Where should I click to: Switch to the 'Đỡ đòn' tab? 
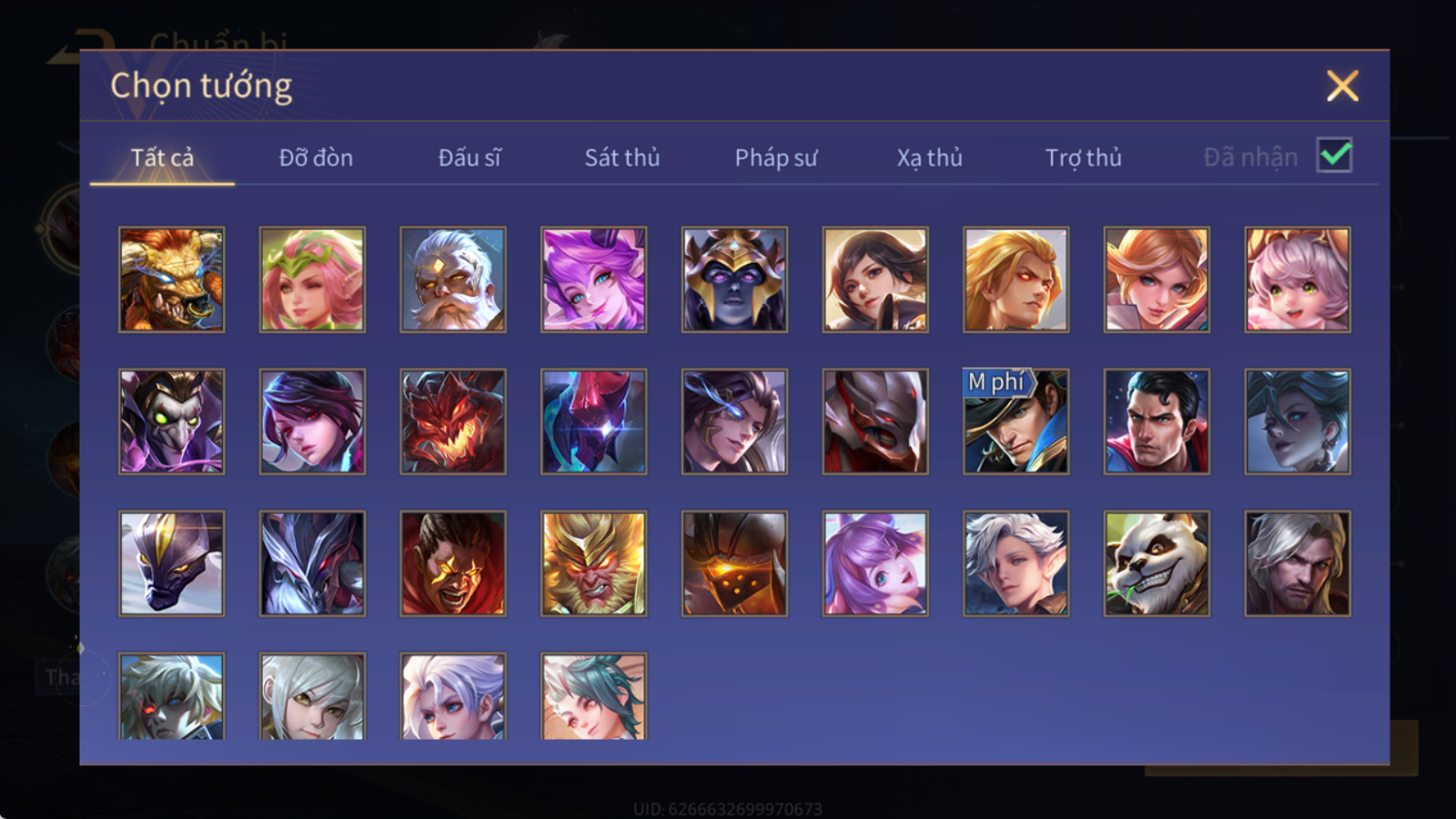point(316,157)
